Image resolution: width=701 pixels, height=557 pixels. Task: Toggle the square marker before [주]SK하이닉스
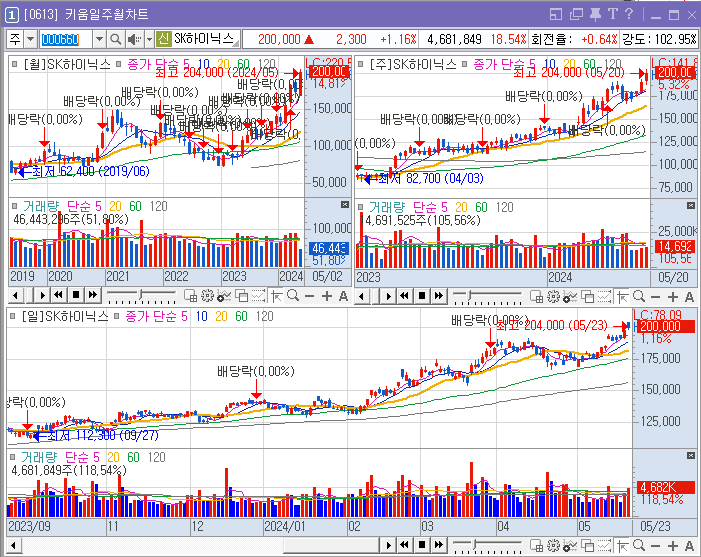pos(360,64)
